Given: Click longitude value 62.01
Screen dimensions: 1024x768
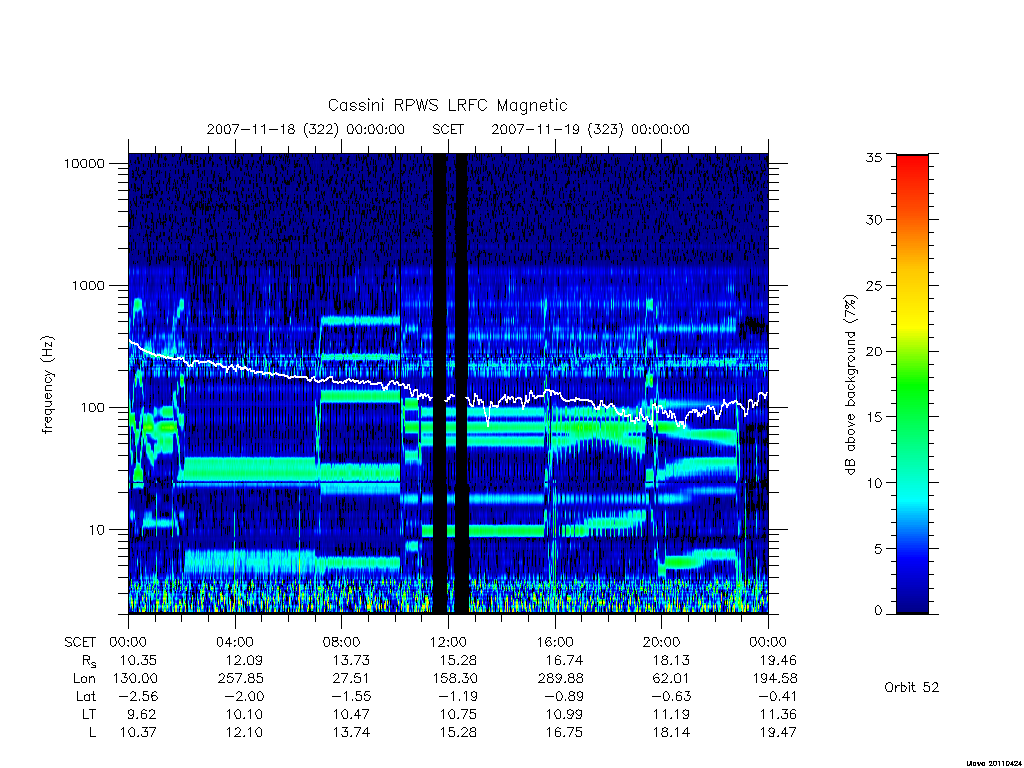Looking at the screenshot, I should (x=671, y=679).
